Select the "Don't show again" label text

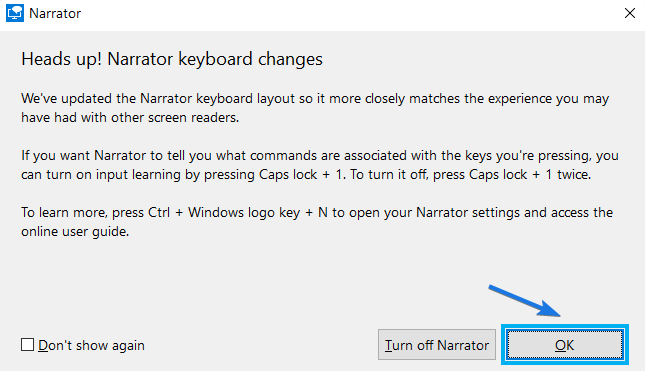(91, 345)
